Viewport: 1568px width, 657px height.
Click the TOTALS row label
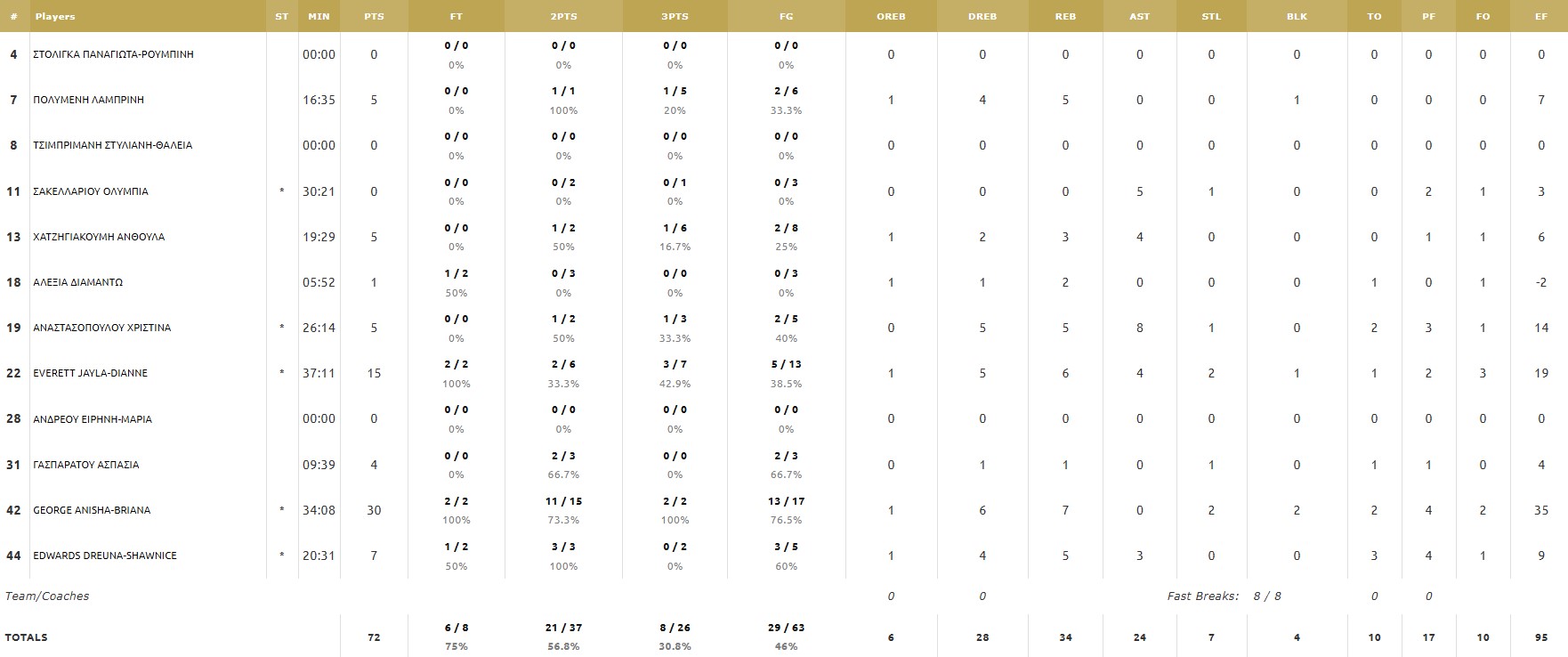(27, 637)
